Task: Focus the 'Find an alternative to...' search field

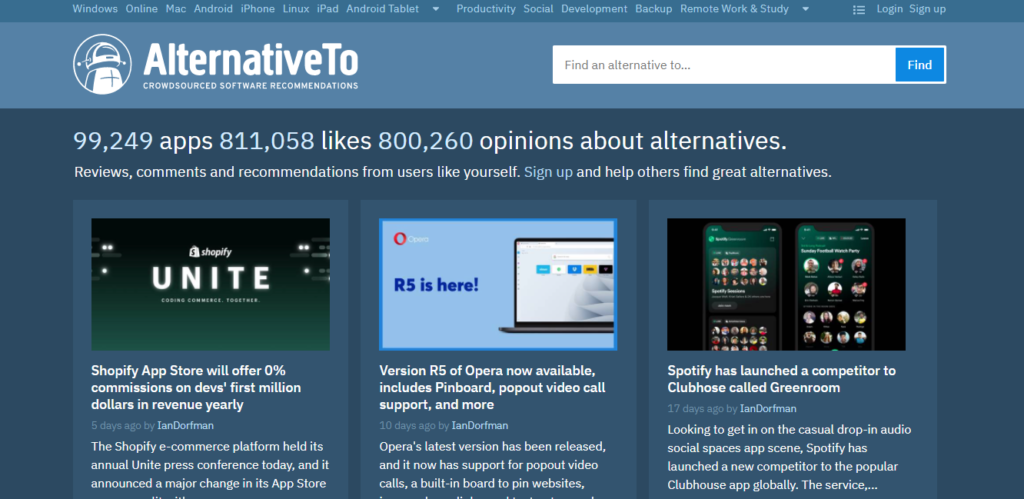Action: 724,65
